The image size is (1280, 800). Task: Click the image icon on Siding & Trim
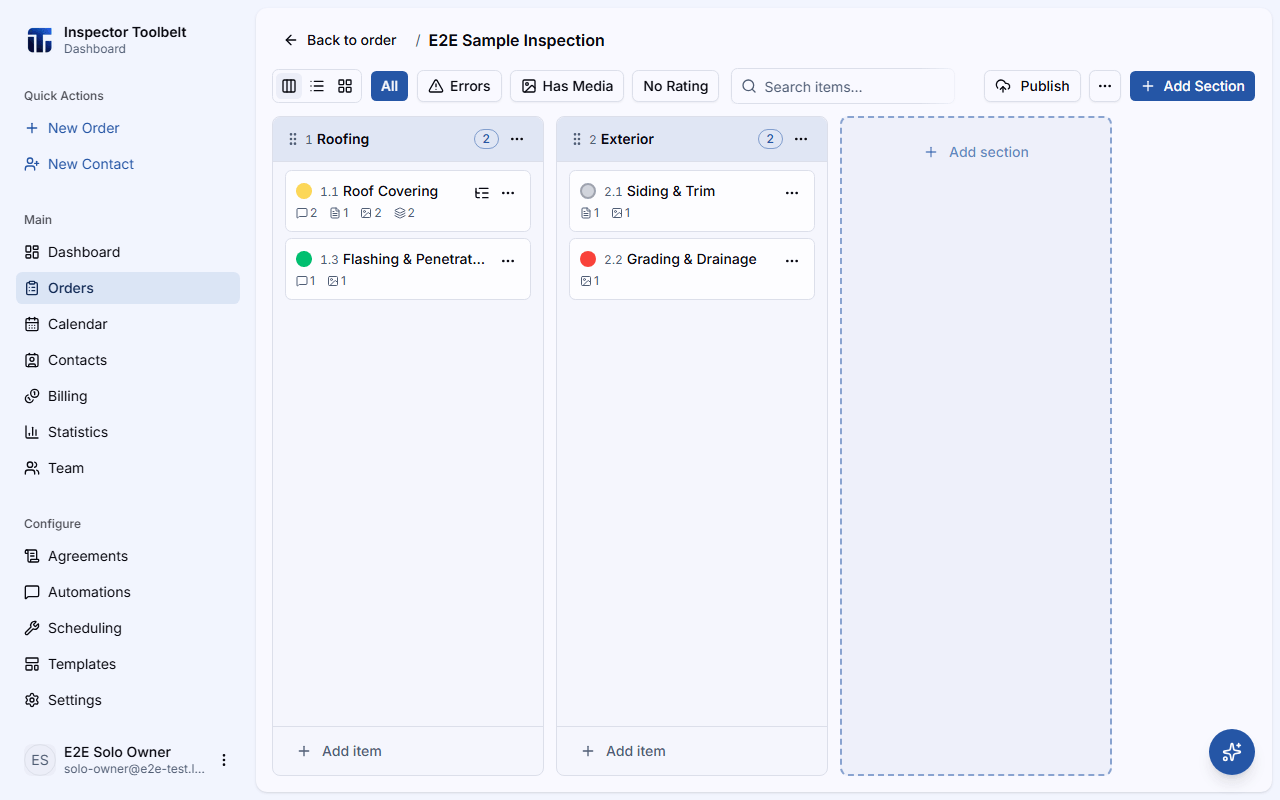pos(617,213)
